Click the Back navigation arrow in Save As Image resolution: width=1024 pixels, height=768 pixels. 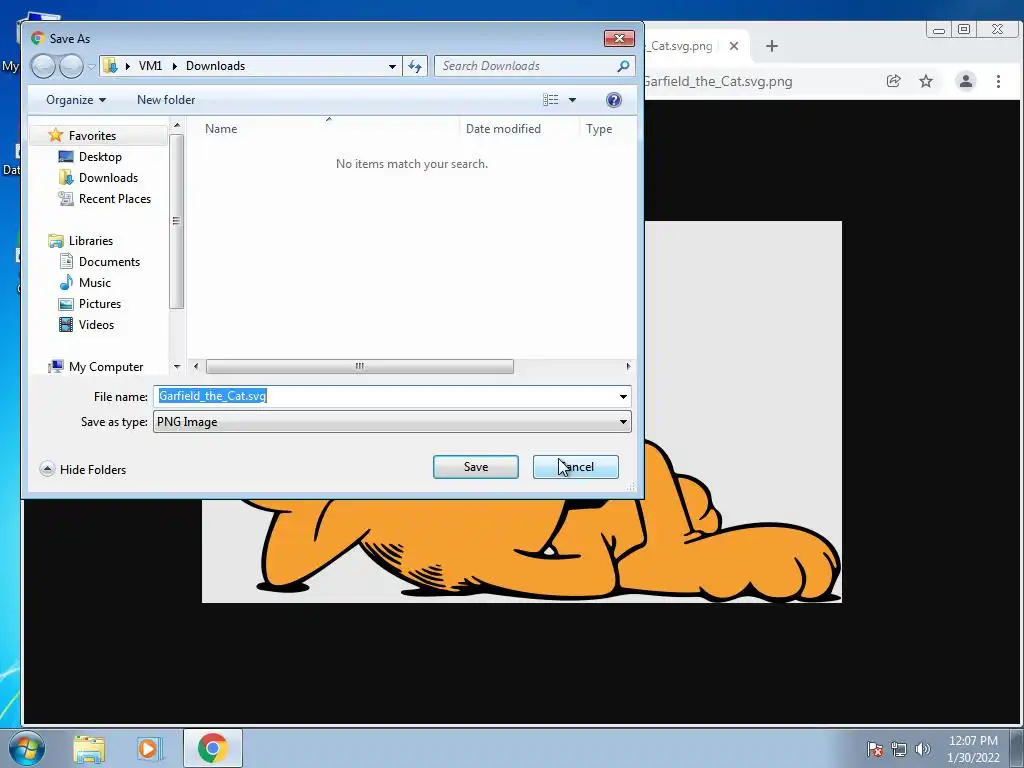pyautogui.click(x=43, y=66)
